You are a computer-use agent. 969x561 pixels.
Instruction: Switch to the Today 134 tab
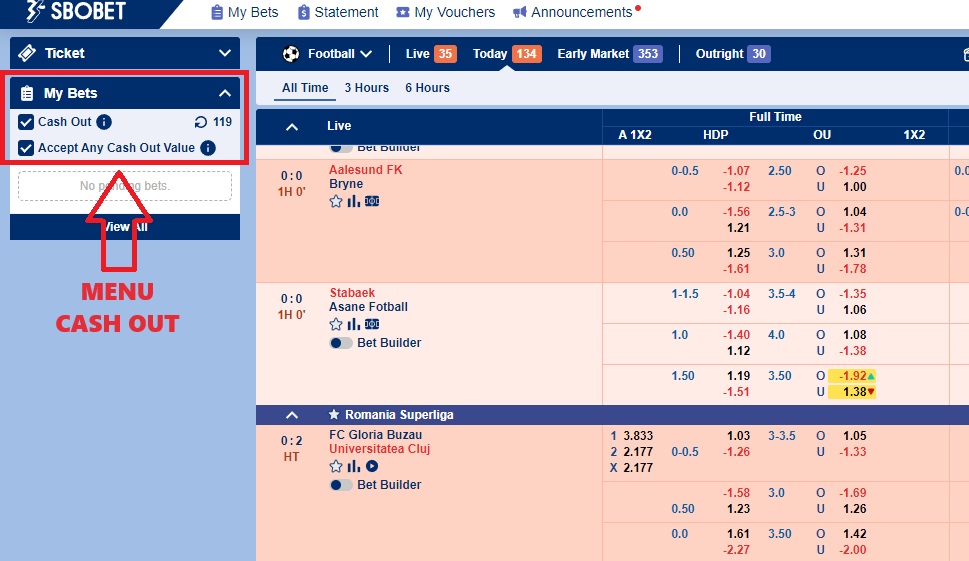click(507, 54)
